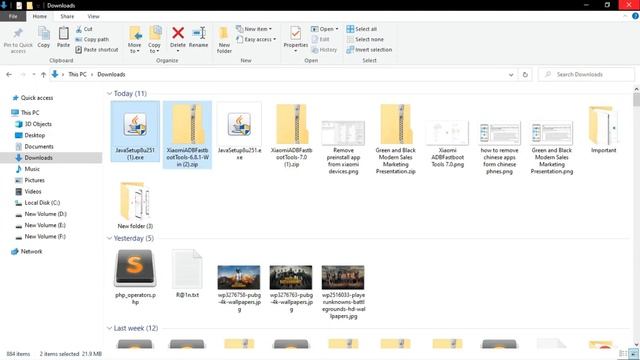Select JavaSetup8u251 (1).exe file
Screen dimensions: 640x360
pos(135,131)
